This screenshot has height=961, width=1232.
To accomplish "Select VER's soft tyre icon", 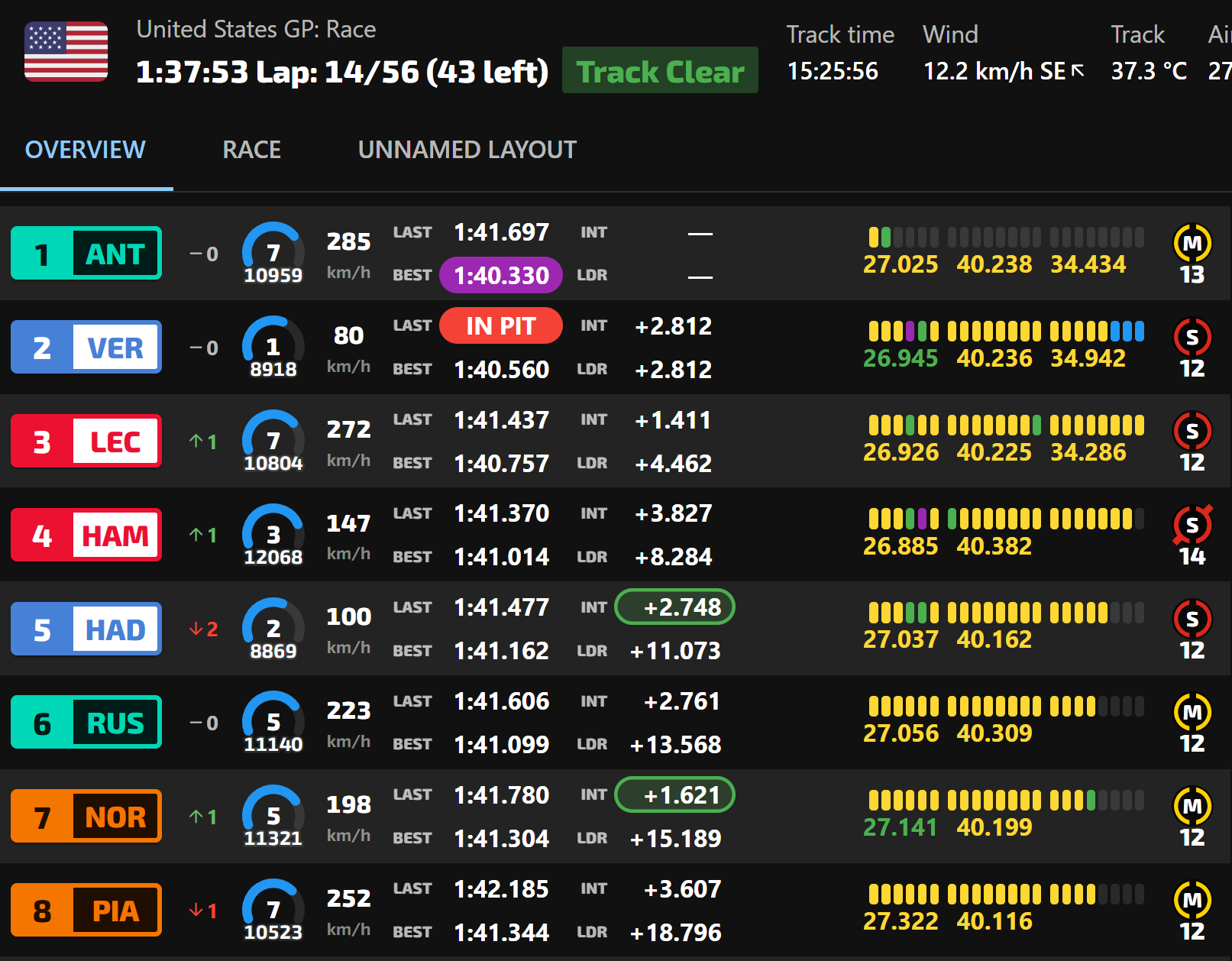I will [1192, 337].
